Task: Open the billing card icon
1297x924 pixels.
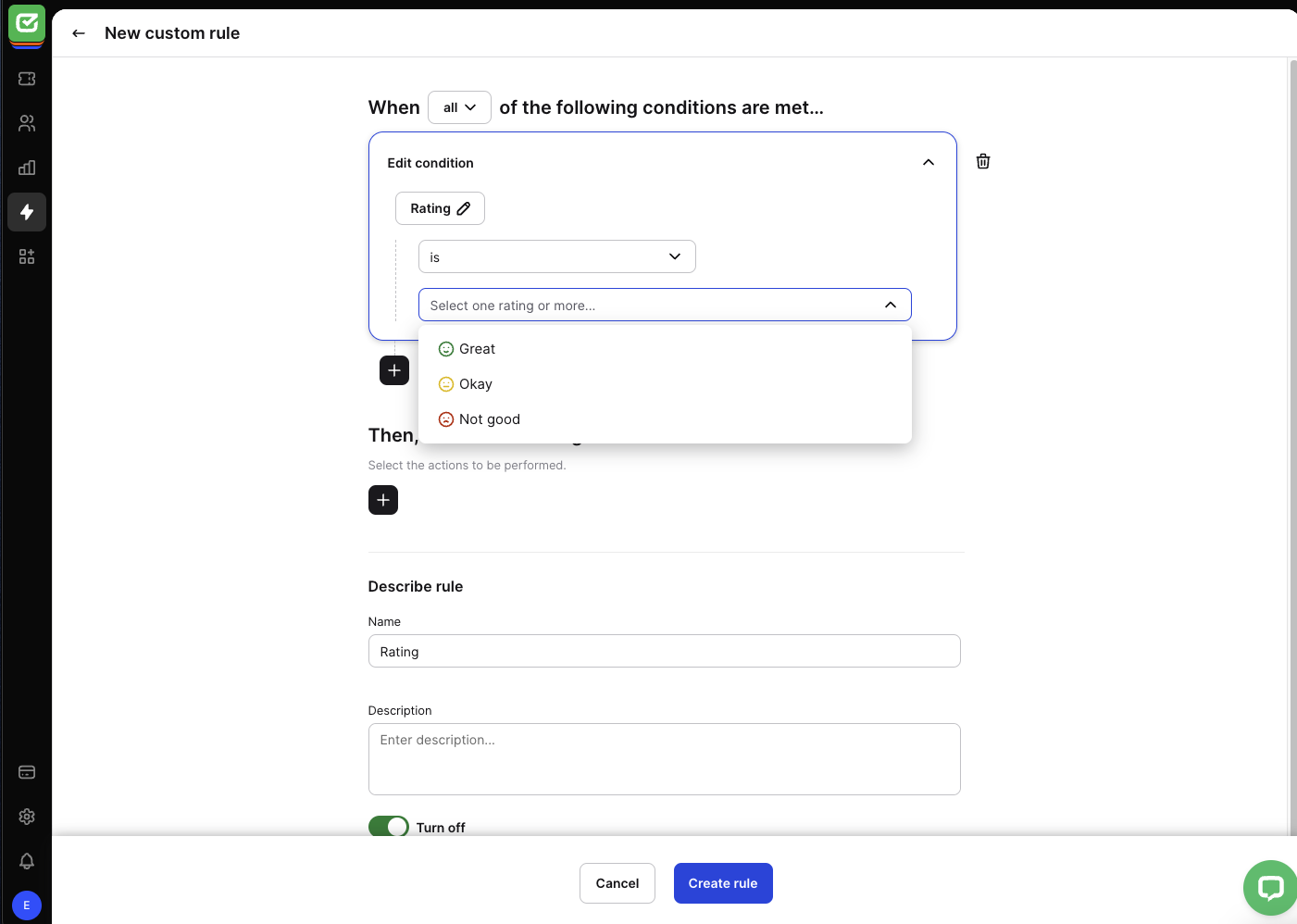Action: (27, 772)
